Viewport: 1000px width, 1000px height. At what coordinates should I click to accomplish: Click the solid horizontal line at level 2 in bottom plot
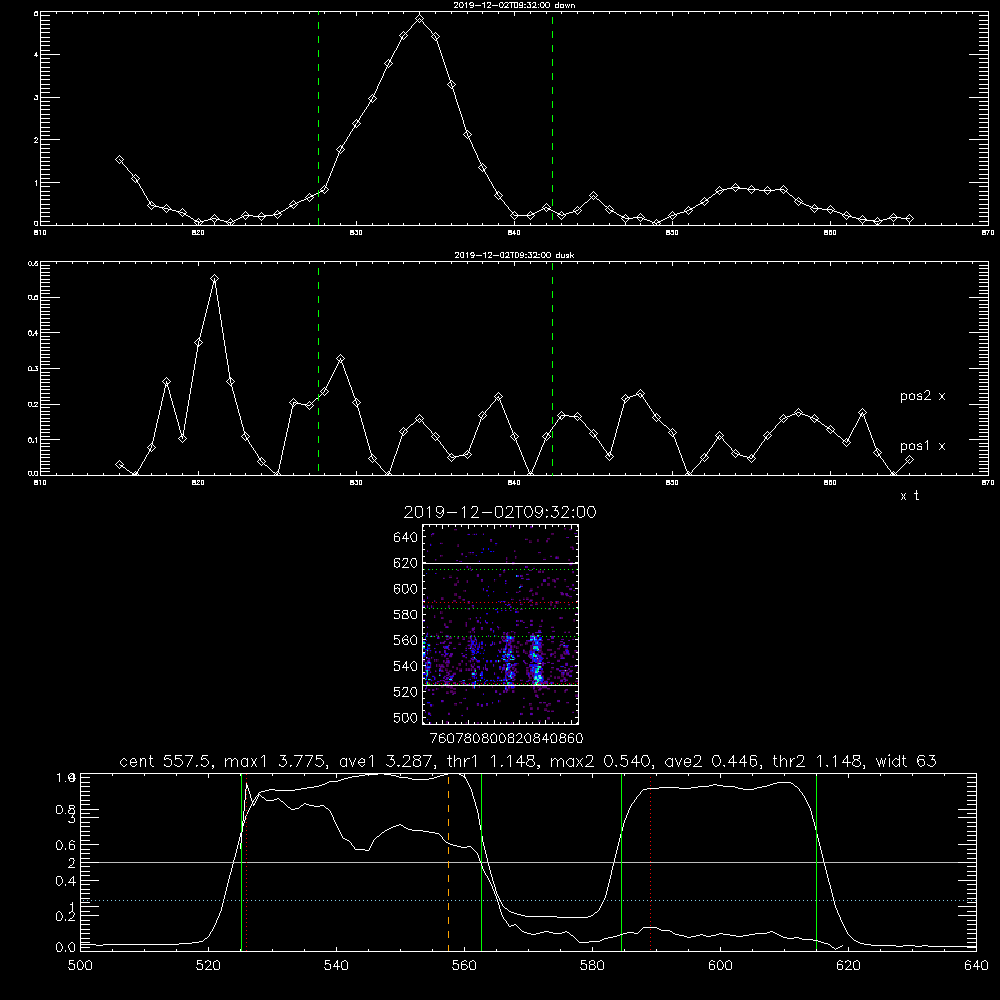(528, 862)
